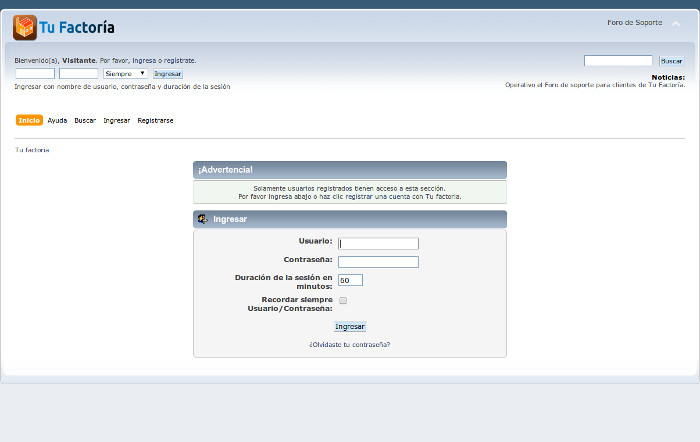Open the Siempre session duration dropdown
The width and height of the screenshot is (700, 442).
[125, 73]
